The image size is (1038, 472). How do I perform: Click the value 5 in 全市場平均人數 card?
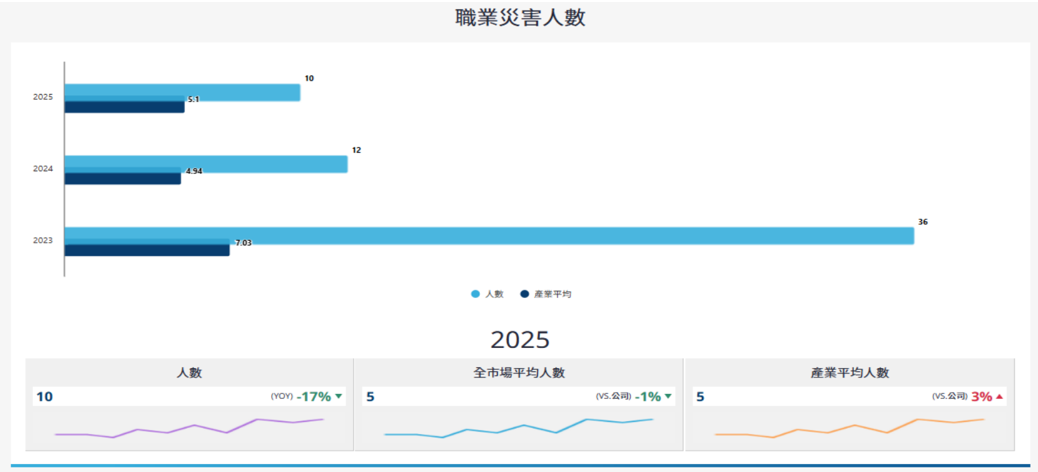[x=370, y=397]
